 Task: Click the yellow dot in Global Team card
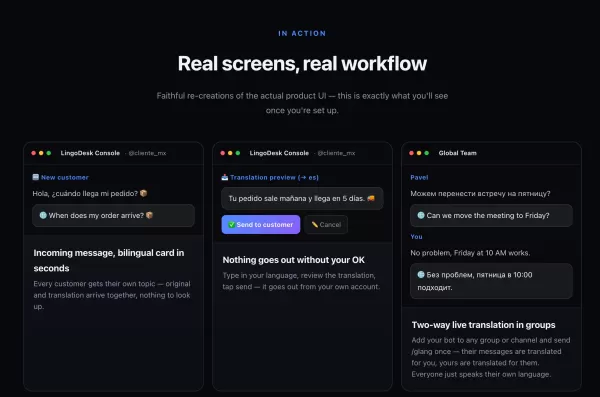point(419,153)
